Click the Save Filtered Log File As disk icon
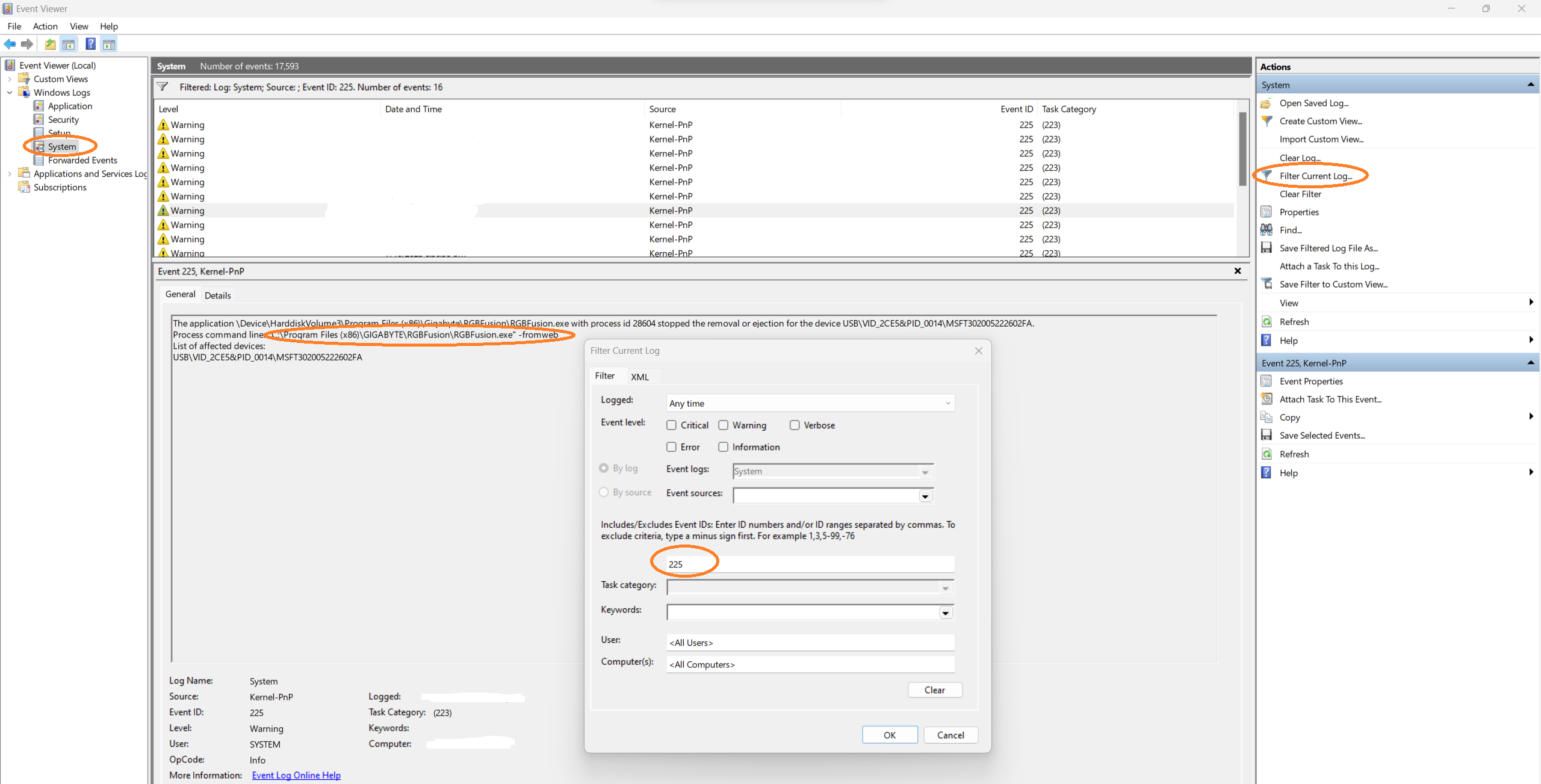The image size is (1541, 784). tap(1267, 247)
